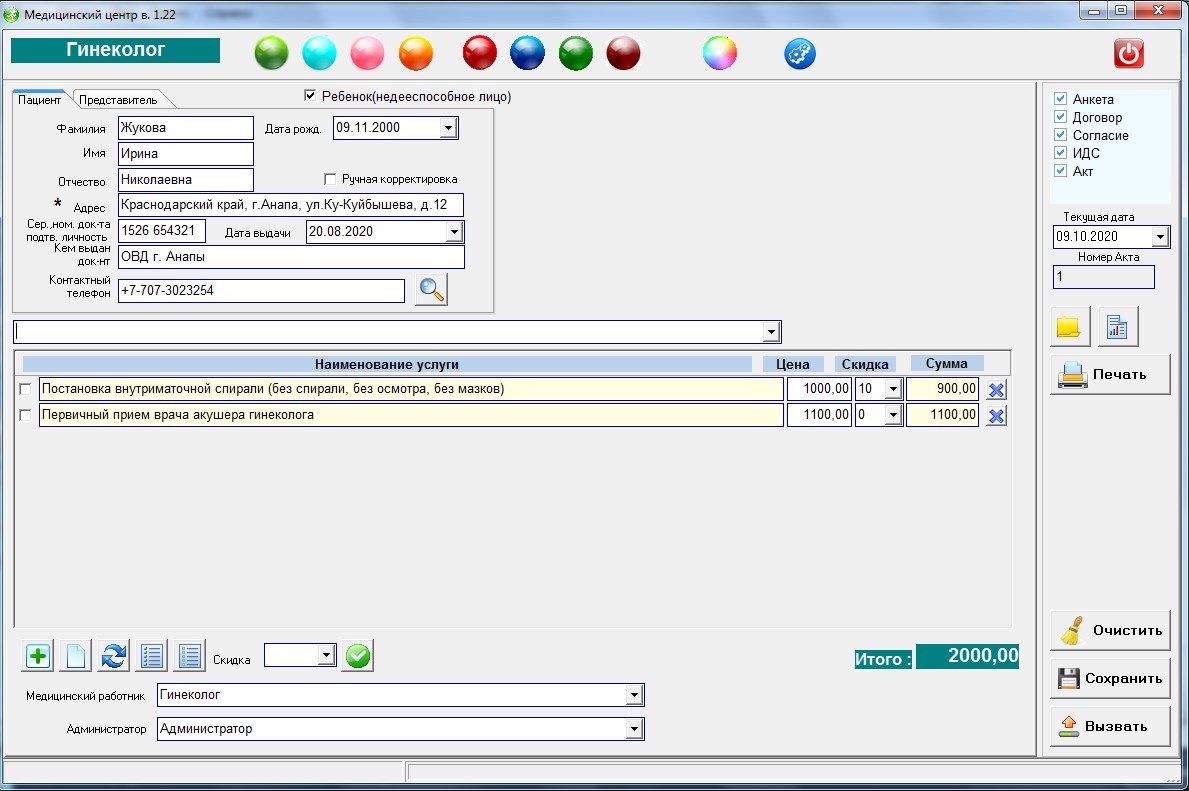This screenshot has width=1189, height=791.
Task: Open the report chart document icon
Action: (x=1118, y=327)
